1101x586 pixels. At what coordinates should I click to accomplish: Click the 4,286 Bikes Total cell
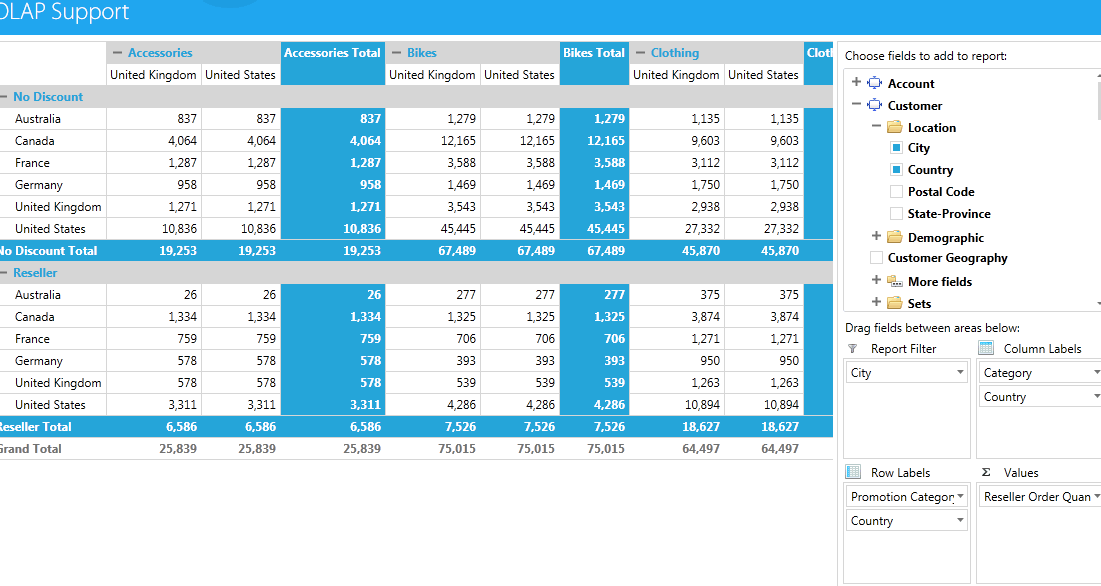pyautogui.click(x=594, y=405)
